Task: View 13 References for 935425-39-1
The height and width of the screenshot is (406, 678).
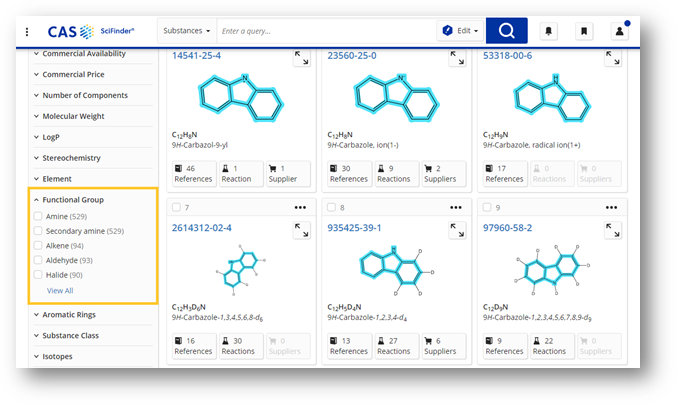Action: coord(349,346)
